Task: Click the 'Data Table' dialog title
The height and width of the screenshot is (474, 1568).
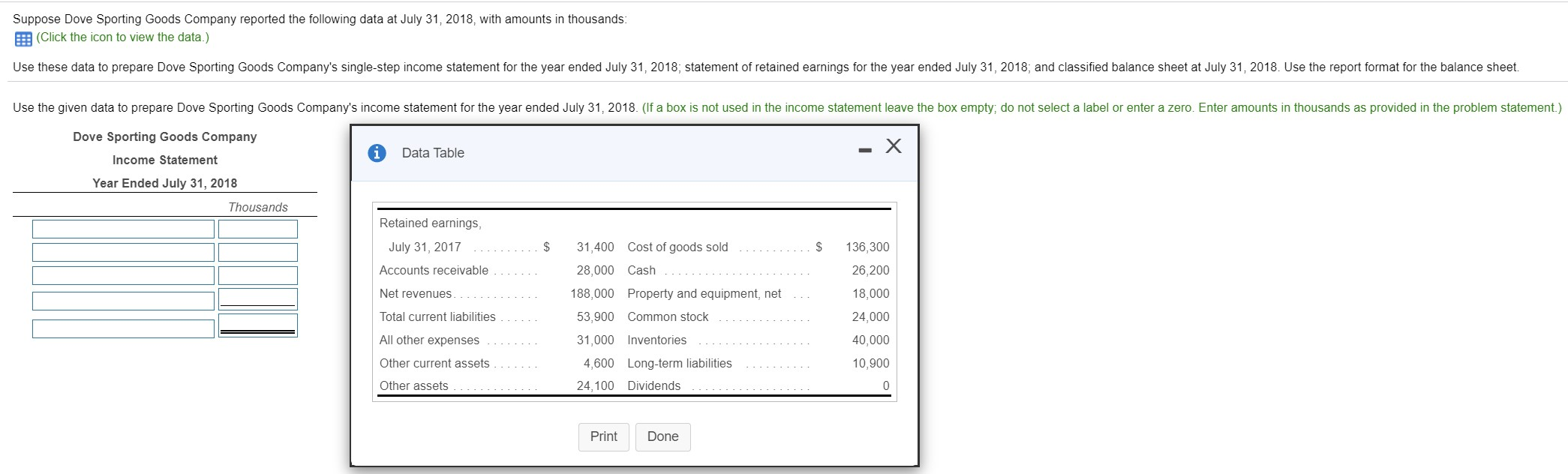Action: [433, 153]
